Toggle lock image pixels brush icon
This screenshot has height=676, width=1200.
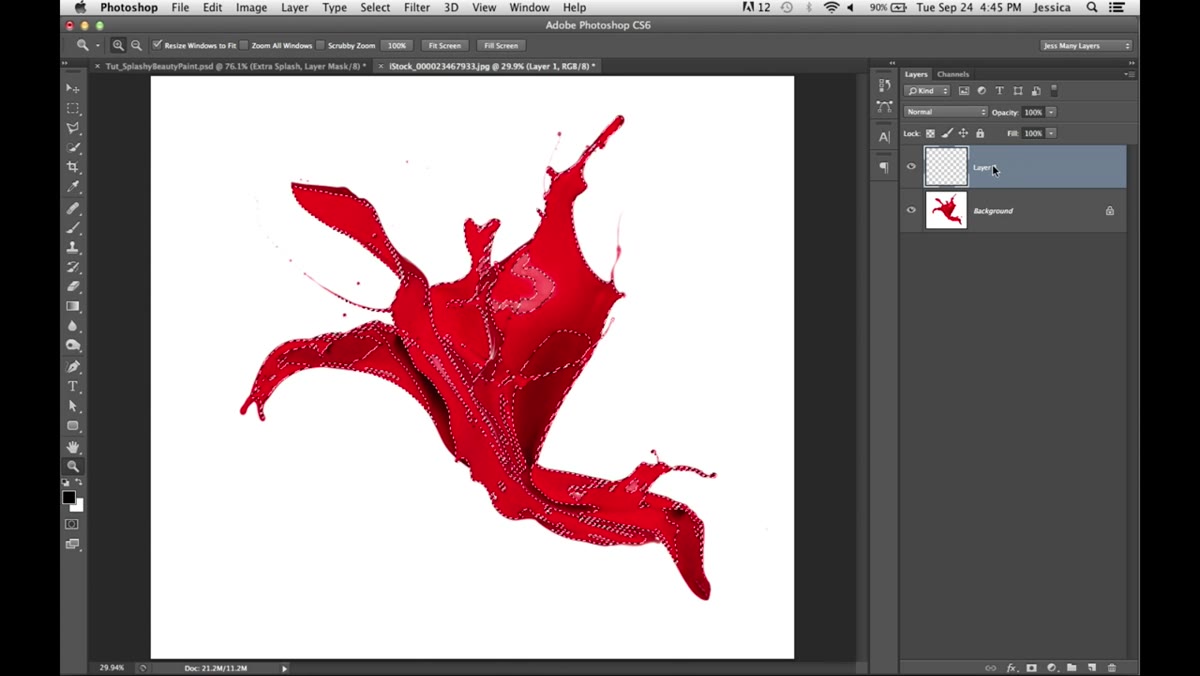click(947, 133)
